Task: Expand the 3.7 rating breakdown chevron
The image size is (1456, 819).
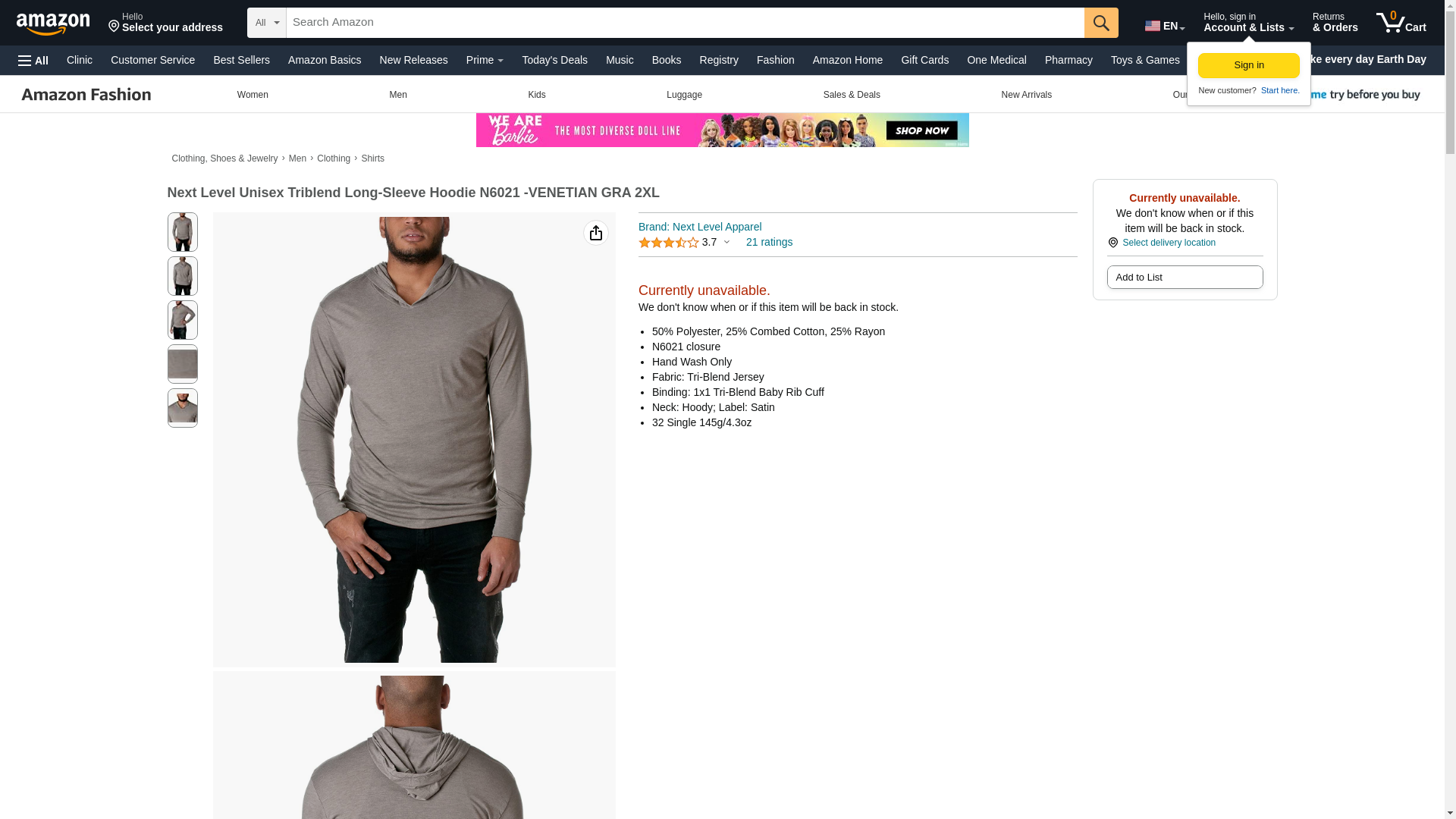Action: [x=726, y=243]
